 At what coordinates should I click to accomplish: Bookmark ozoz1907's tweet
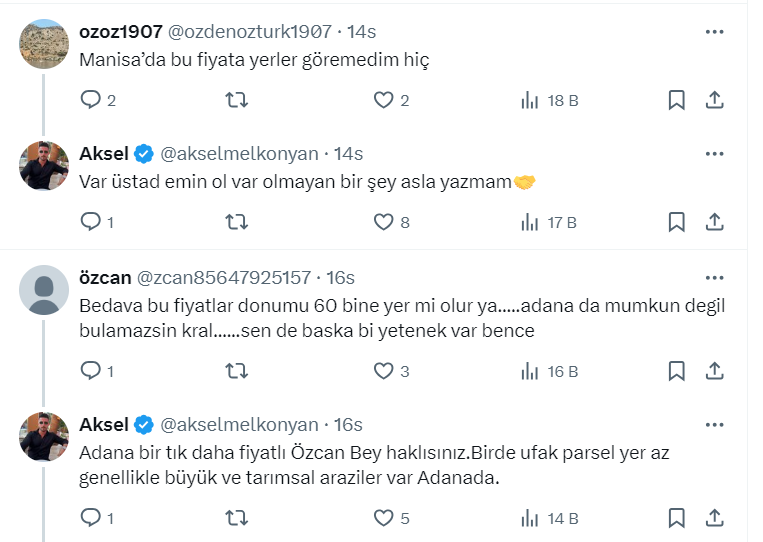pyautogui.click(x=676, y=100)
